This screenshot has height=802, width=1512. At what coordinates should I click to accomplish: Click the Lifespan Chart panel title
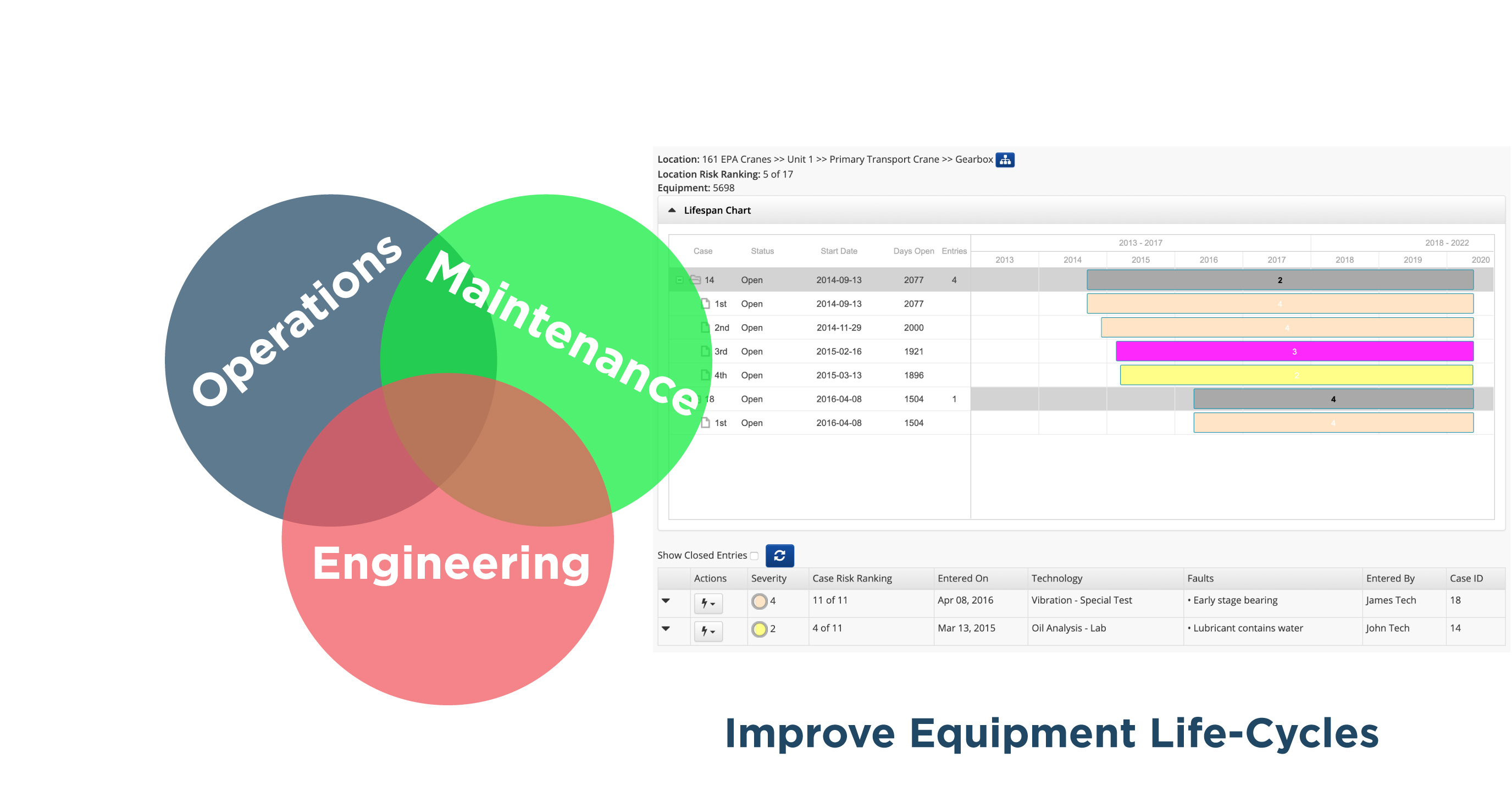pyautogui.click(x=717, y=210)
